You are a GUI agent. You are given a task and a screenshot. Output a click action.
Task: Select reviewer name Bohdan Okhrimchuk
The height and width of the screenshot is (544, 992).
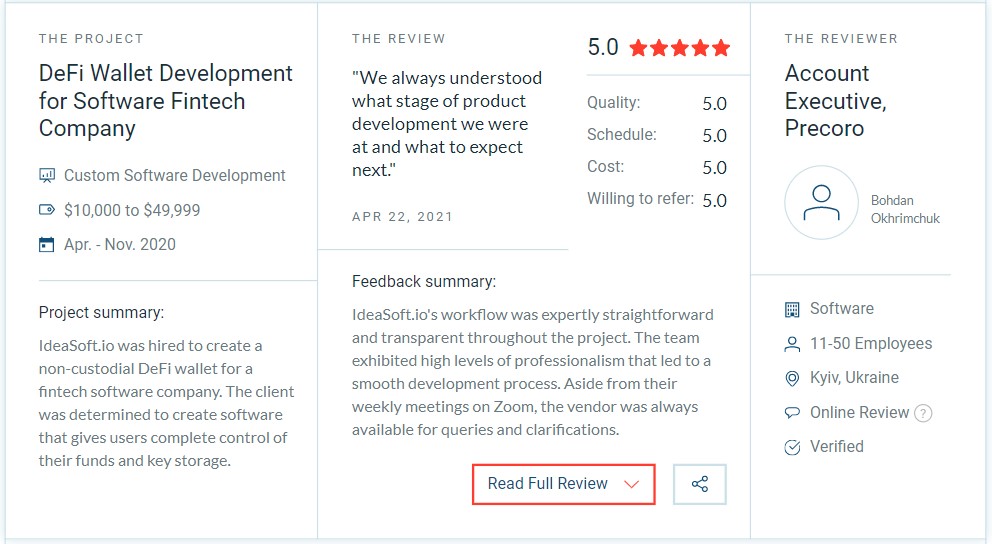[905, 209]
